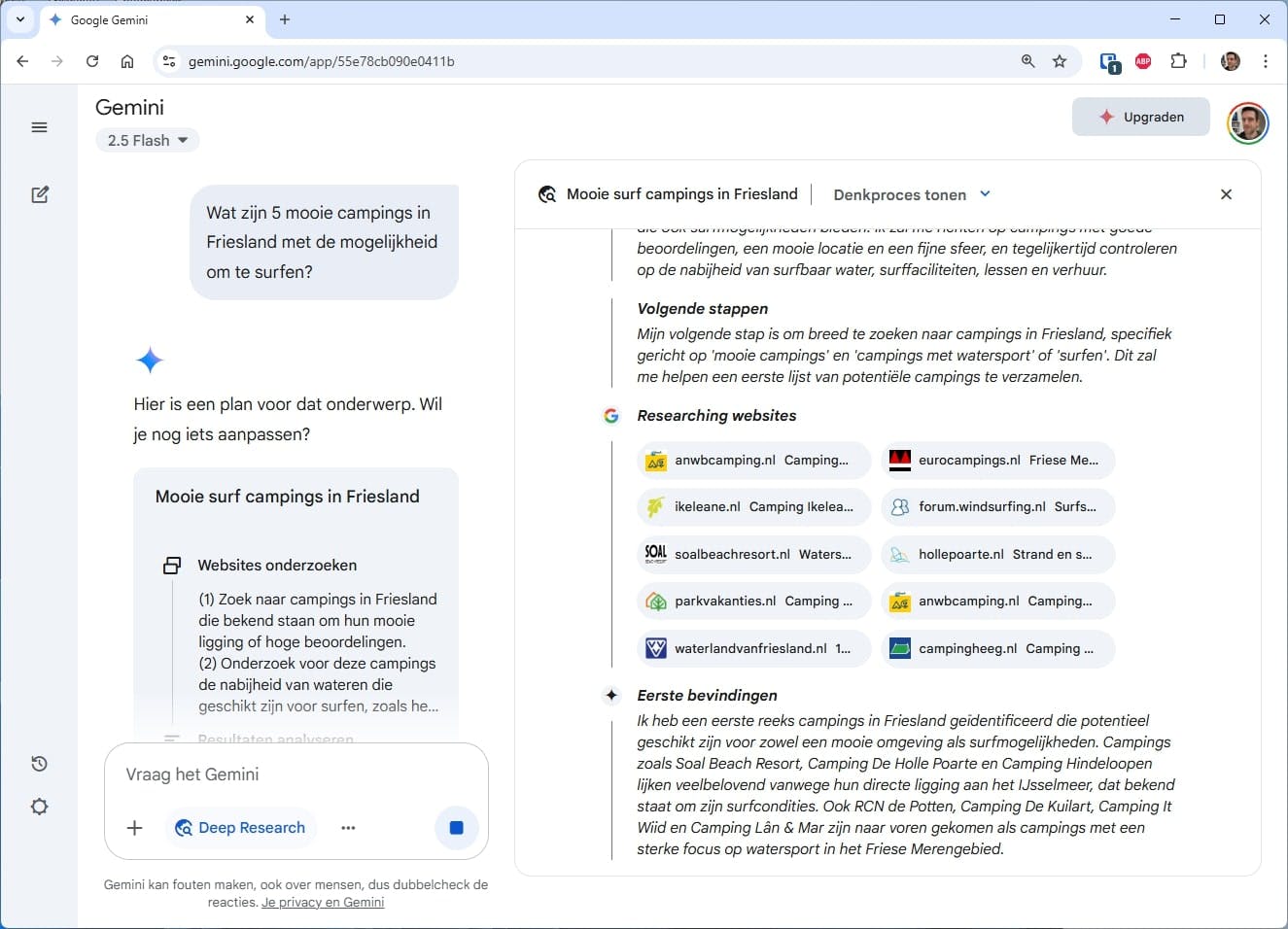Click the panel title Mooie surf campings in Friesland
This screenshot has height=929, width=1288.
coord(682,194)
